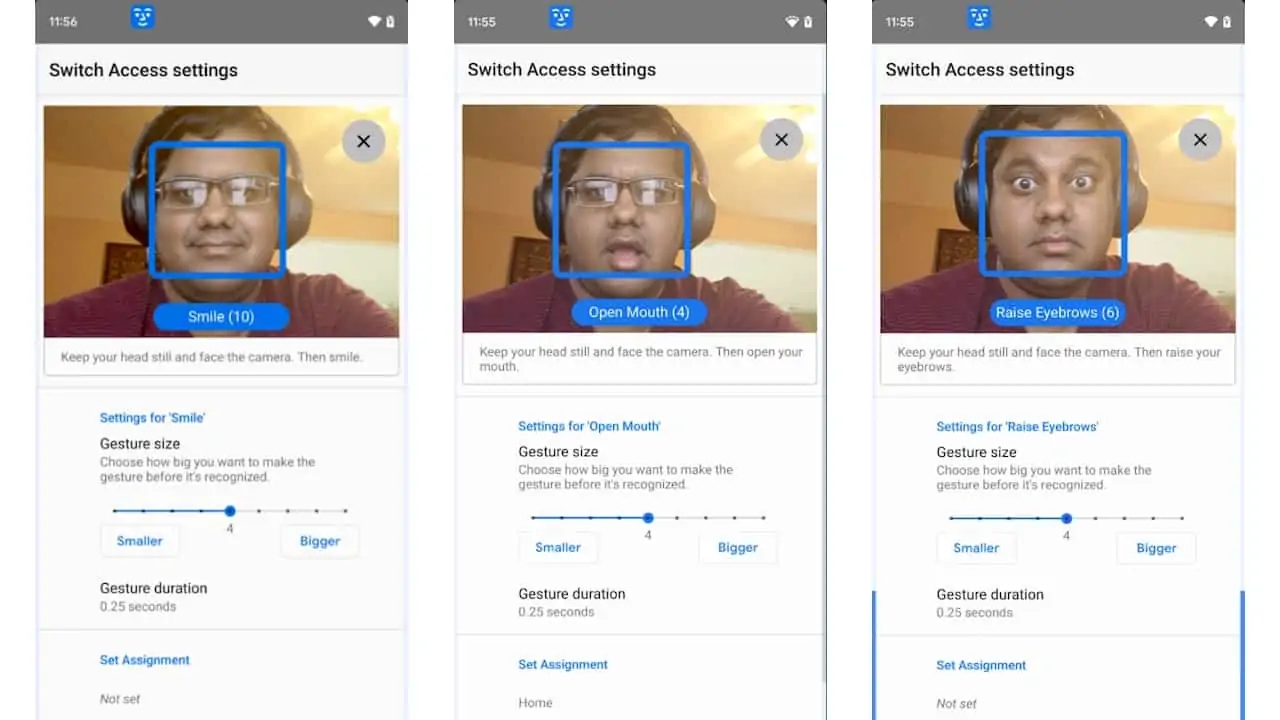Image resolution: width=1280 pixels, height=720 pixels.
Task: Tap face detection icon in Open Mouth status bar
Action: click(x=561, y=17)
